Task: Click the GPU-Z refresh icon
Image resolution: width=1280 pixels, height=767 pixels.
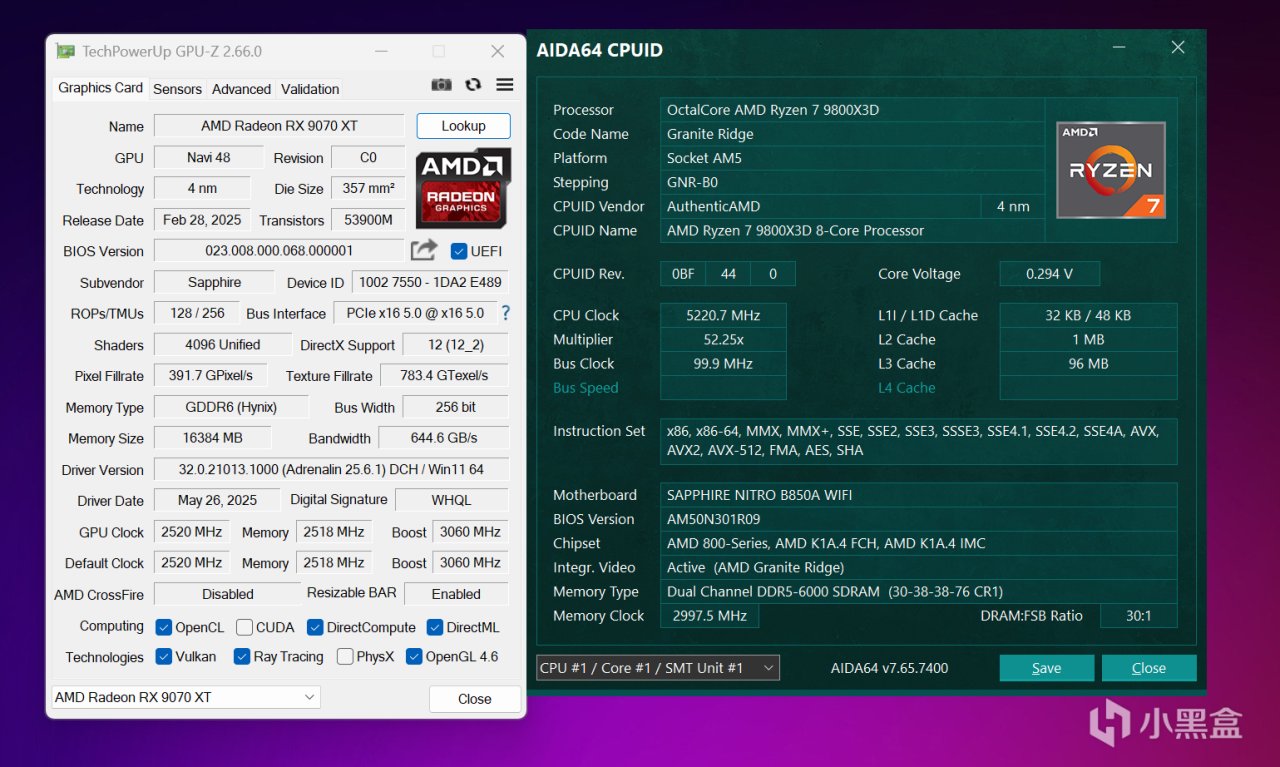Action: 473,85
